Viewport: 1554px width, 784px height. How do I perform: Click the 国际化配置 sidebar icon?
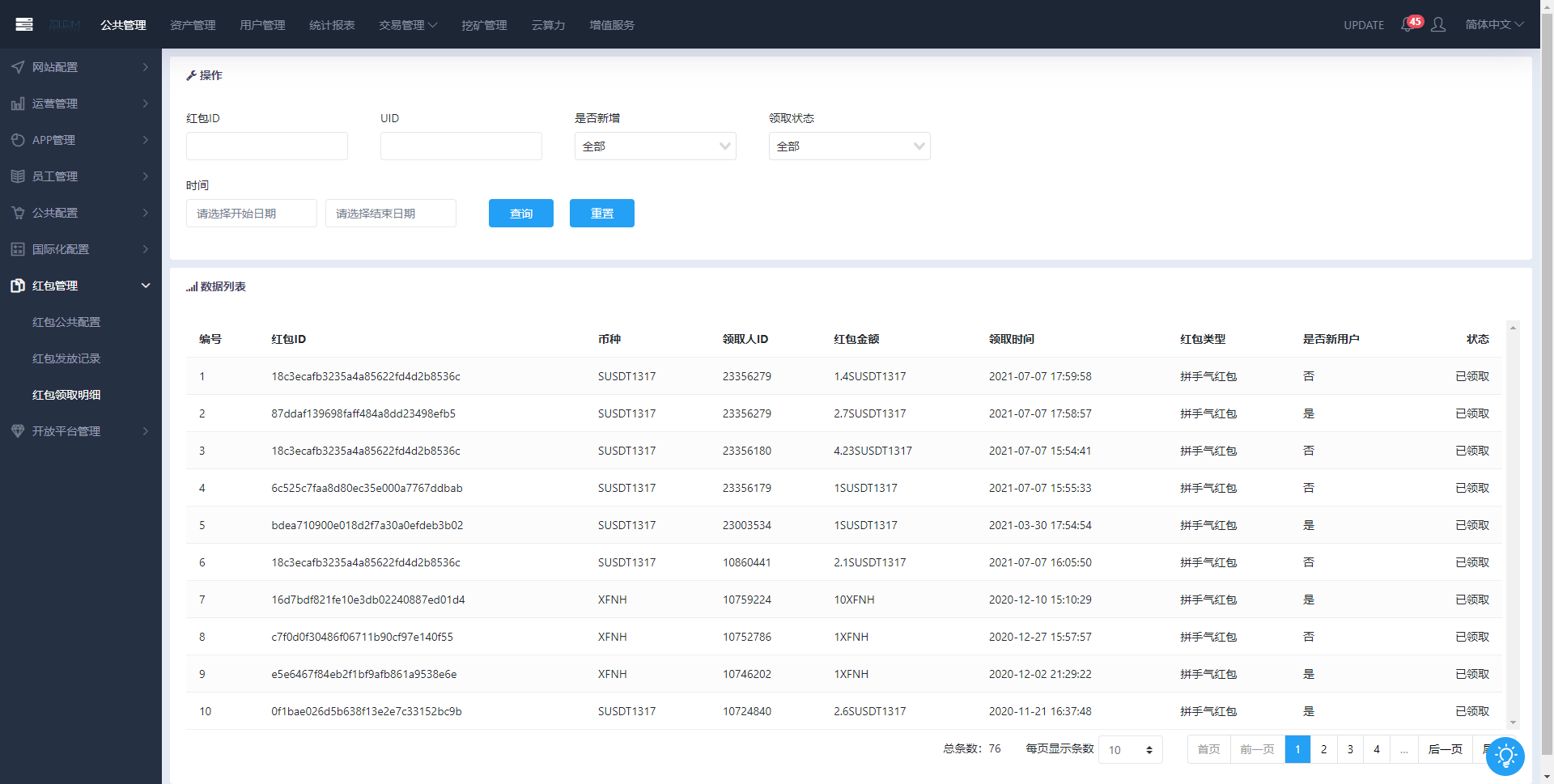pyautogui.click(x=18, y=249)
